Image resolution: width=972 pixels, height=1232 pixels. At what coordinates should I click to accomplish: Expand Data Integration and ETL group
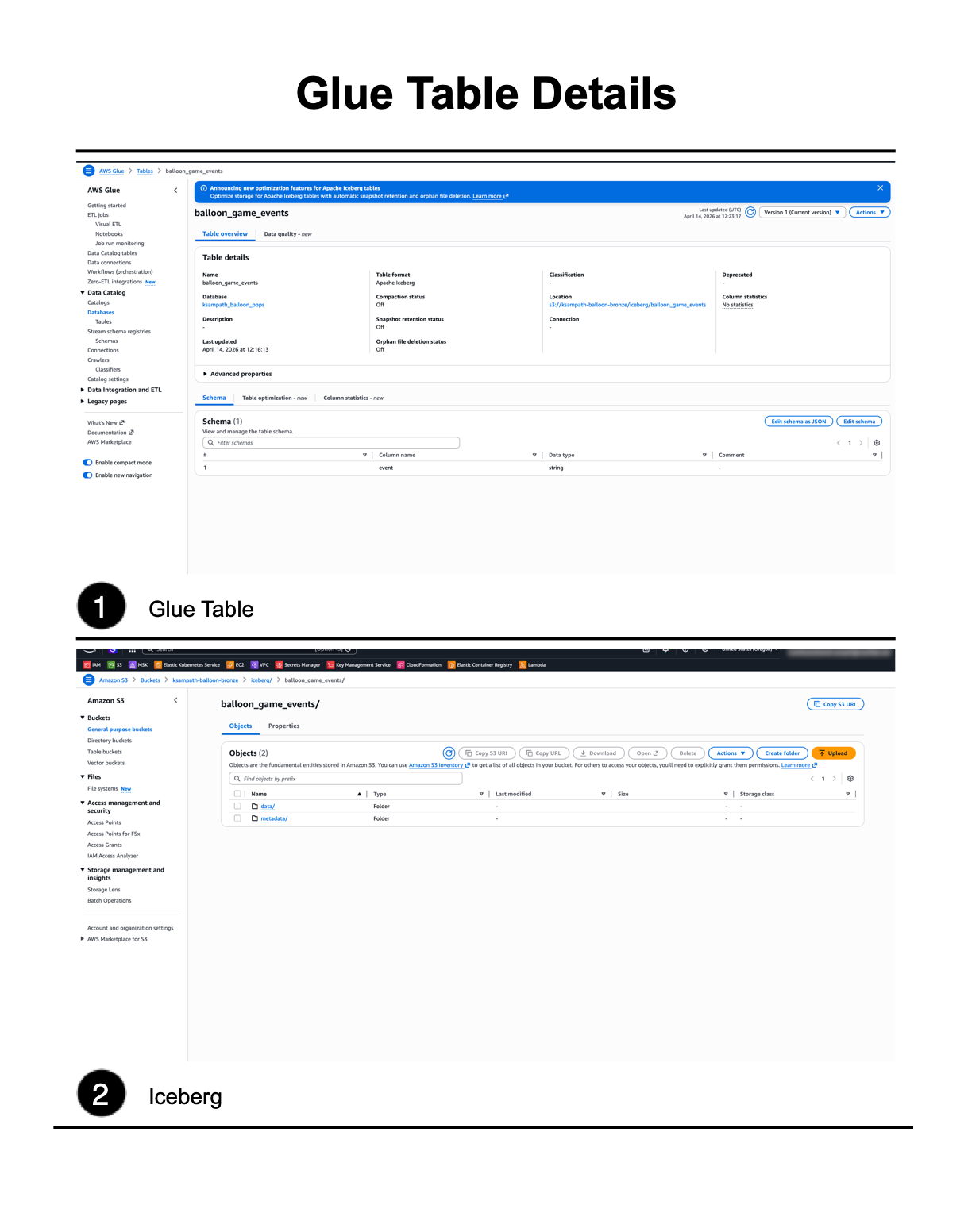coord(83,390)
